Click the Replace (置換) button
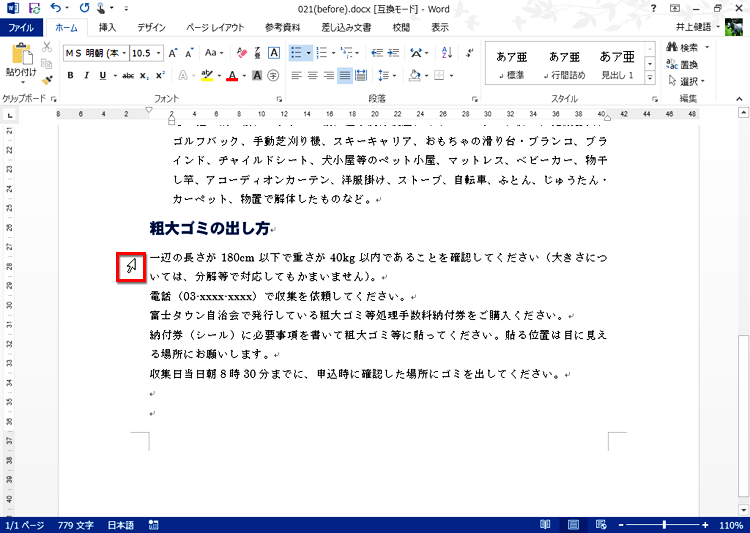This screenshot has height=533, width=750. [683, 64]
